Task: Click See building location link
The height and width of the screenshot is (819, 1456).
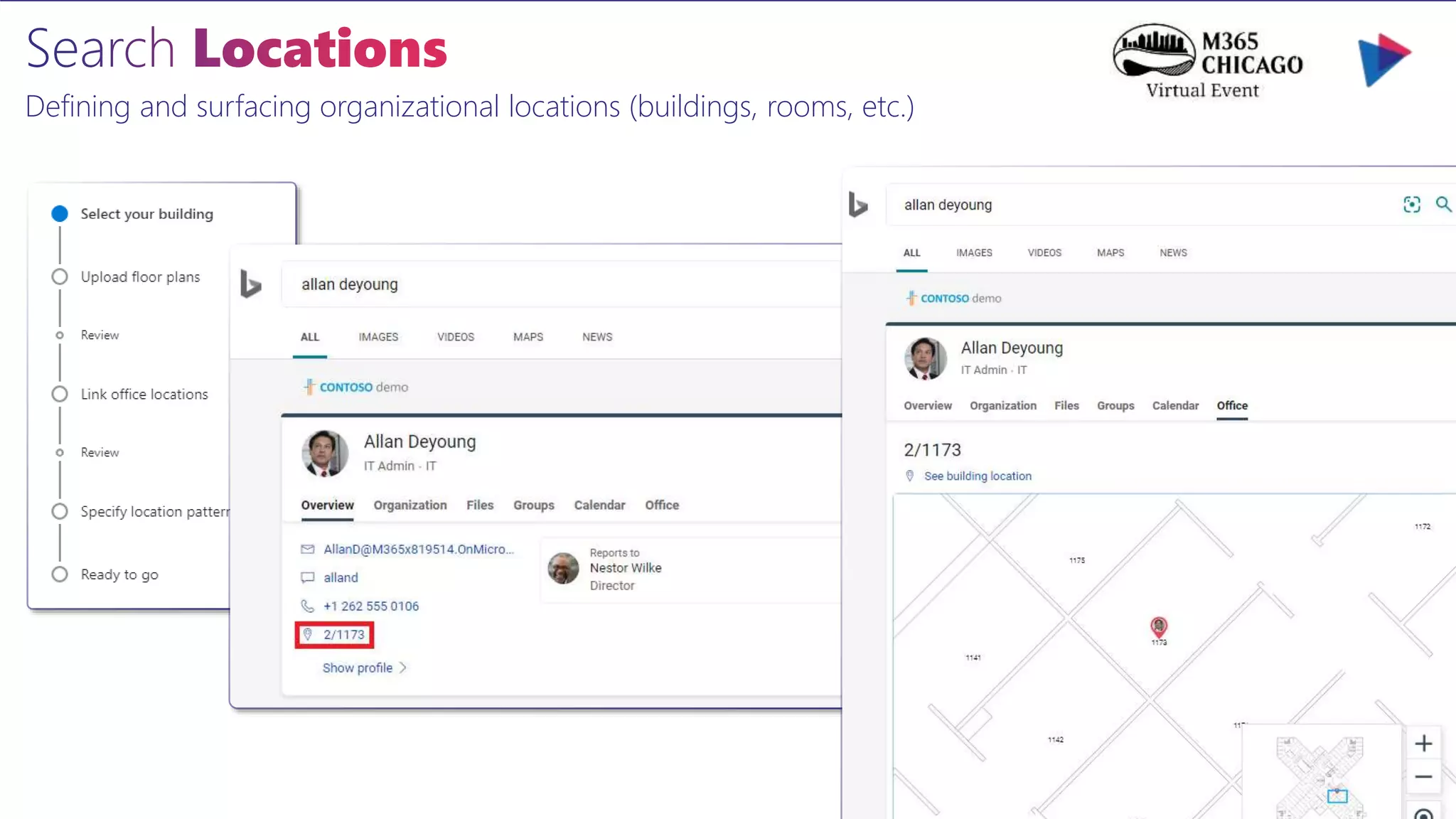Action: click(x=978, y=476)
